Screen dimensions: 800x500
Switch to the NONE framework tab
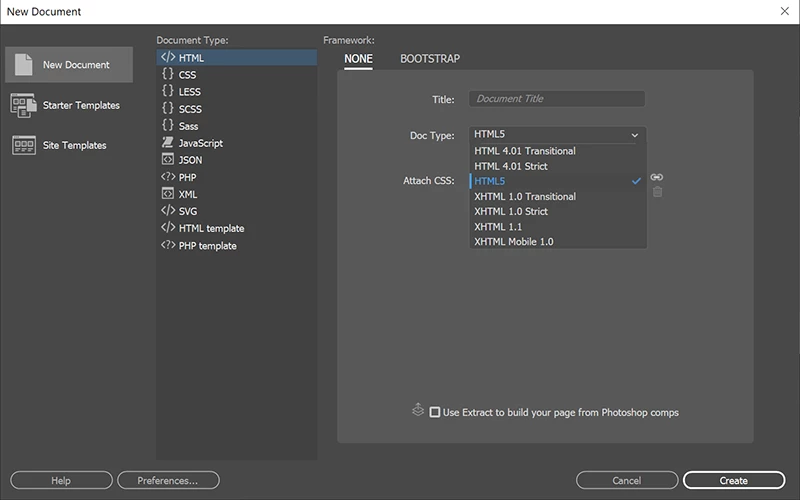[358, 59]
